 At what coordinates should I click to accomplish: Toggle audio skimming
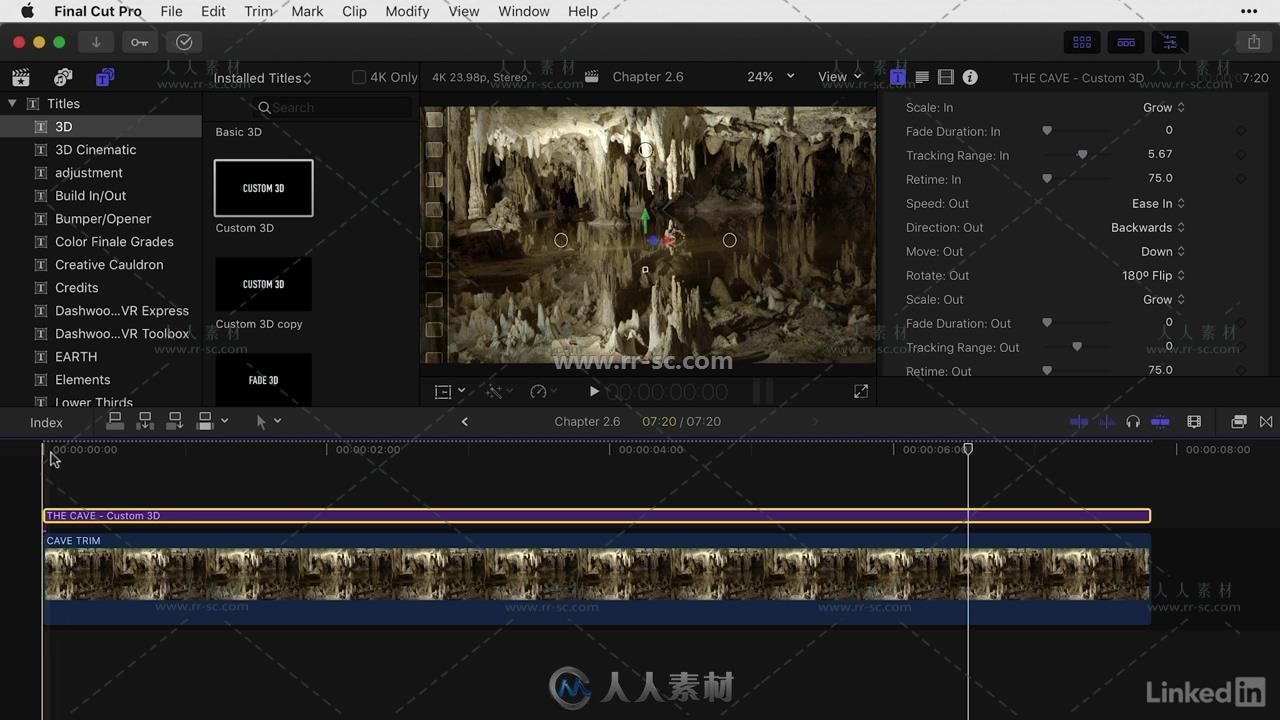tap(1107, 422)
